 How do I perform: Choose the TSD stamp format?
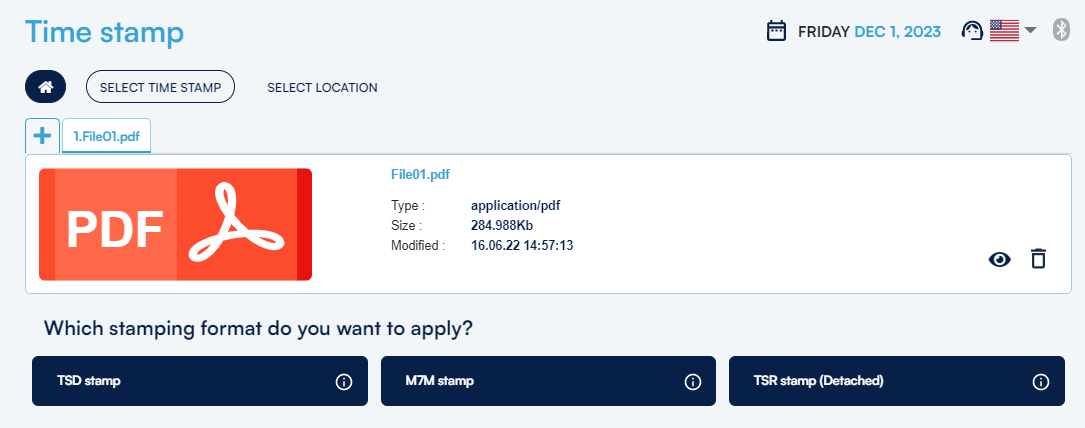[x=180, y=381]
